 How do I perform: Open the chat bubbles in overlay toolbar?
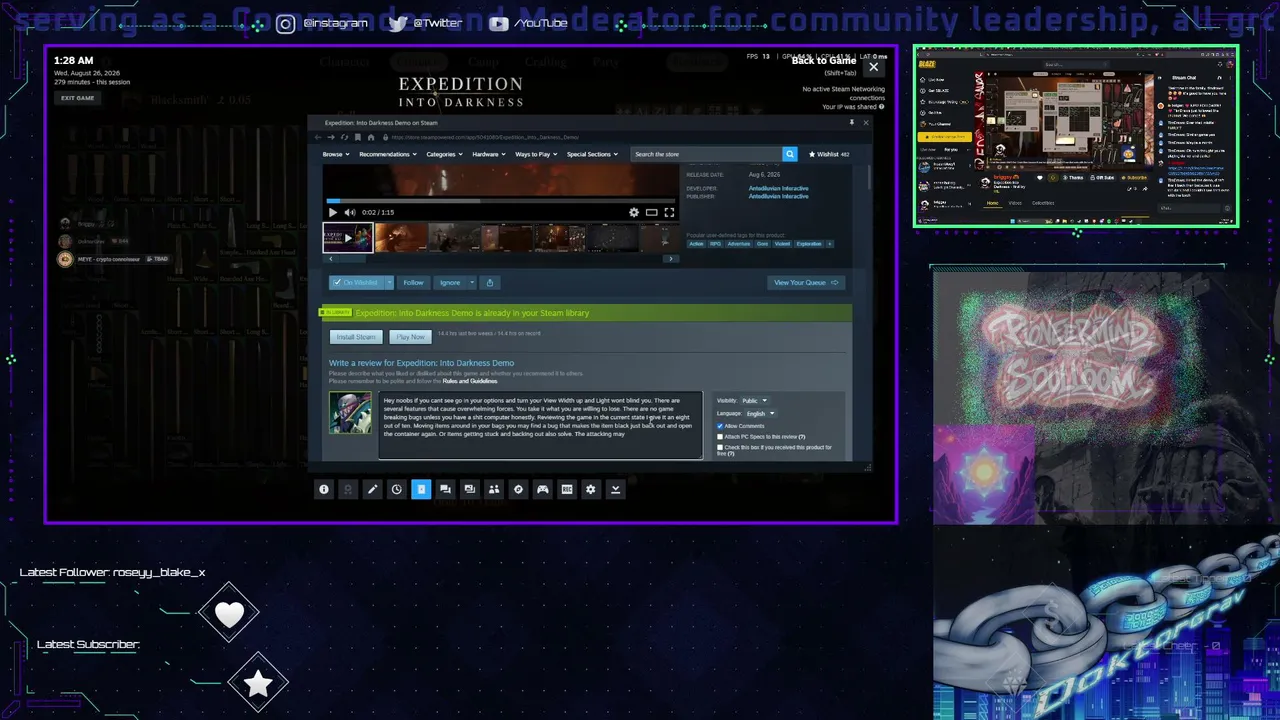pyautogui.click(x=445, y=489)
